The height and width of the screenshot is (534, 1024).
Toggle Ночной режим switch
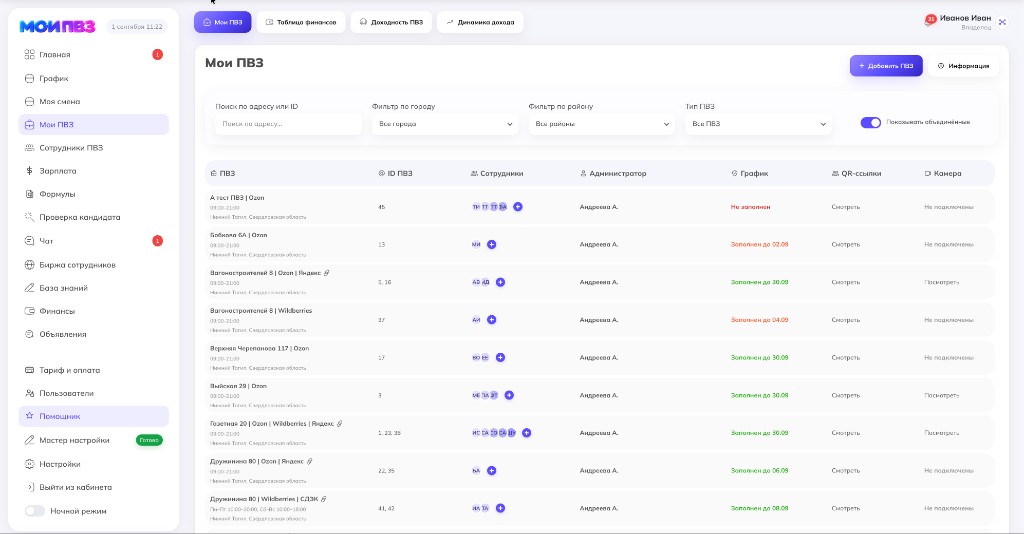tap(35, 511)
